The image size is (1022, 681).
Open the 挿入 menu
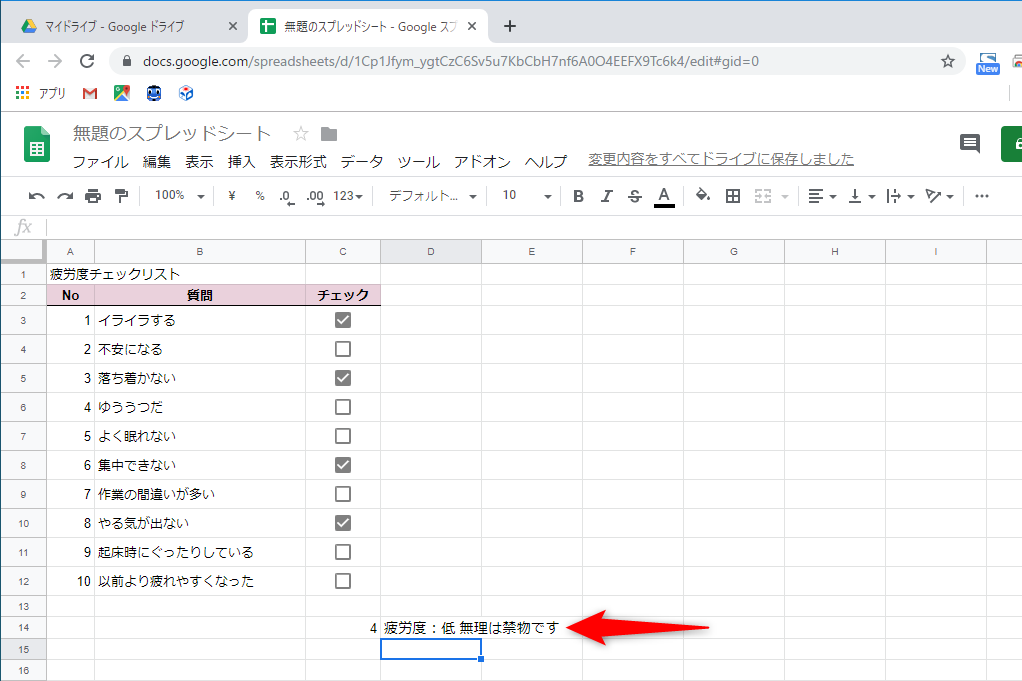(240, 161)
